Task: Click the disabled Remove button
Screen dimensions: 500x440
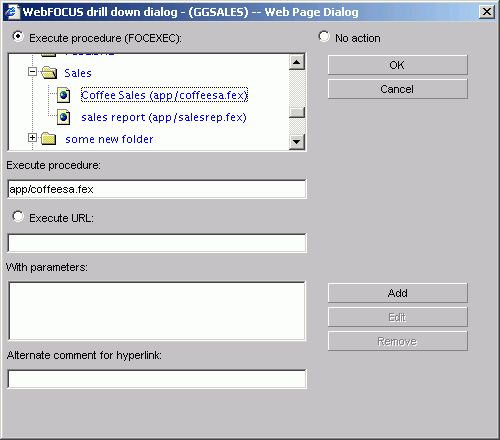Action: tap(398, 341)
